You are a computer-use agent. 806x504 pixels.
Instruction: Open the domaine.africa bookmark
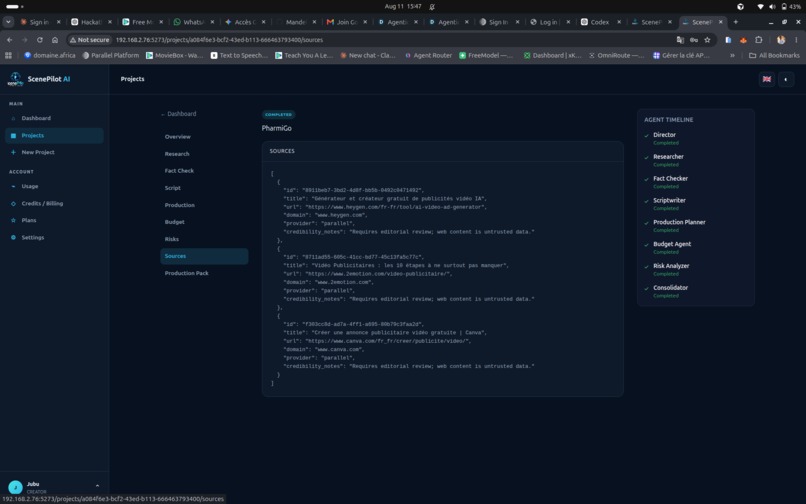pos(49,56)
